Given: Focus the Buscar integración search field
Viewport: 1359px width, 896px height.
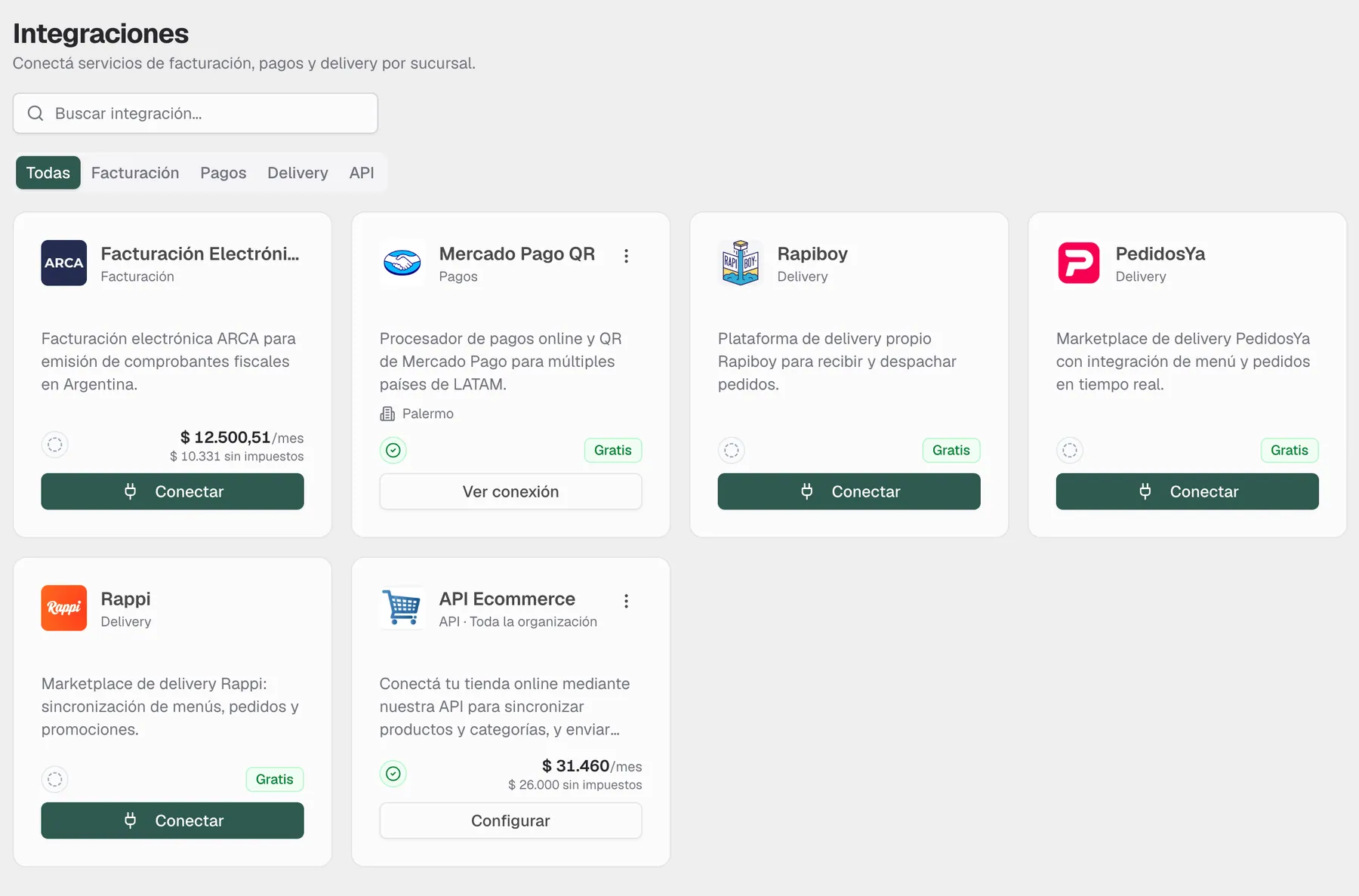Looking at the screenshot, I should pos(196,113).
